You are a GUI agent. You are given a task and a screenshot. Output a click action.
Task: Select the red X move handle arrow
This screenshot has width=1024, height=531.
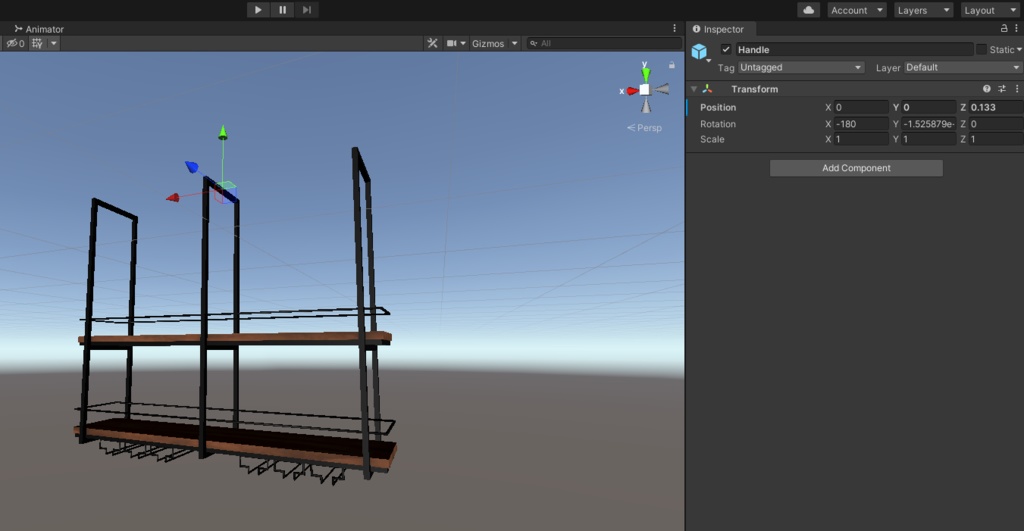coord(172,197)
